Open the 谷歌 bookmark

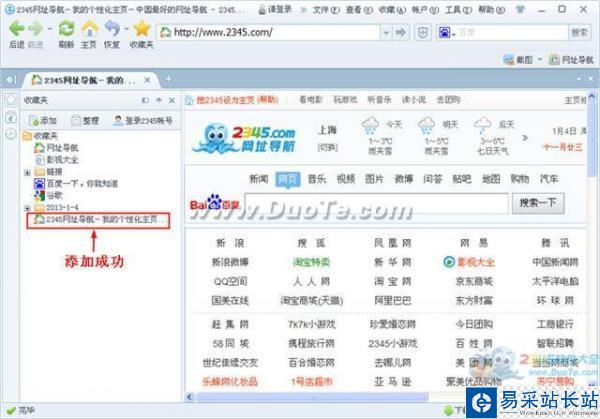click(48, 196)
